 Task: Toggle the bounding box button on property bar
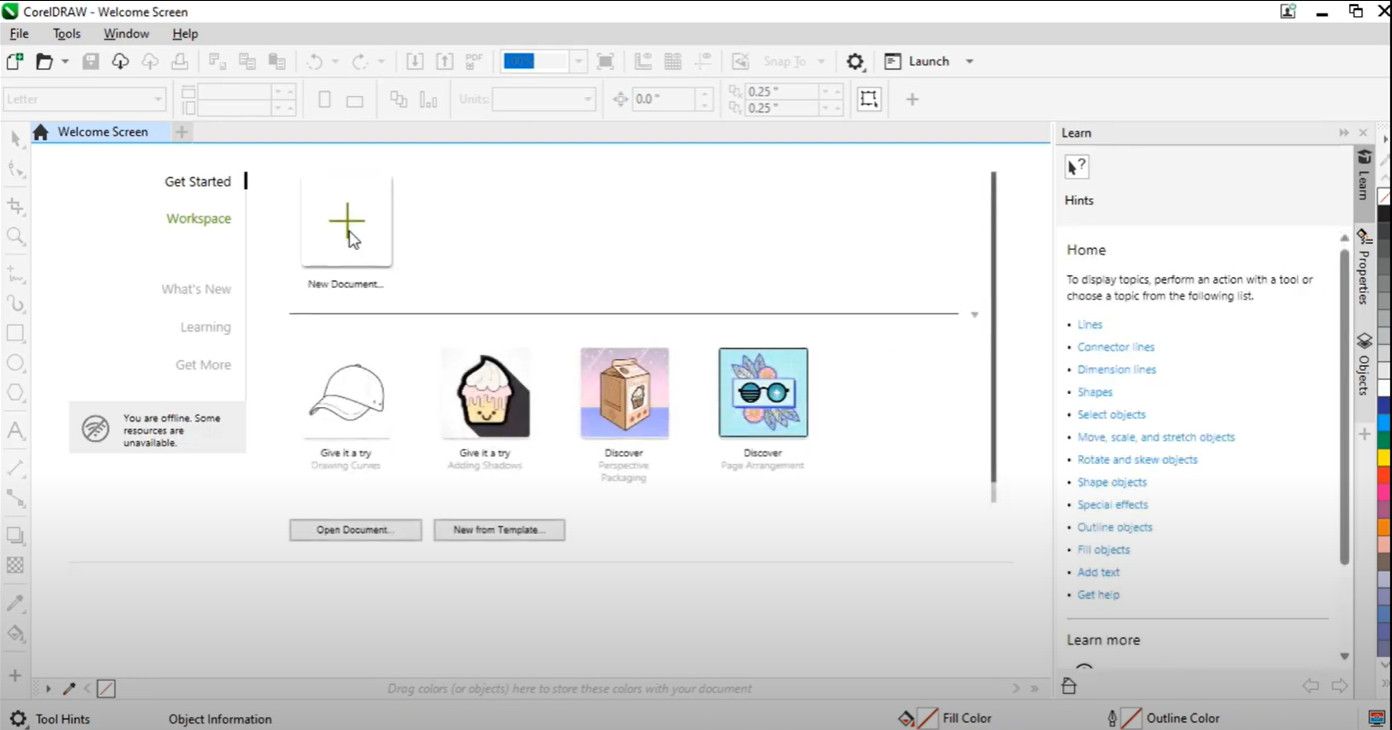point(869,99)
